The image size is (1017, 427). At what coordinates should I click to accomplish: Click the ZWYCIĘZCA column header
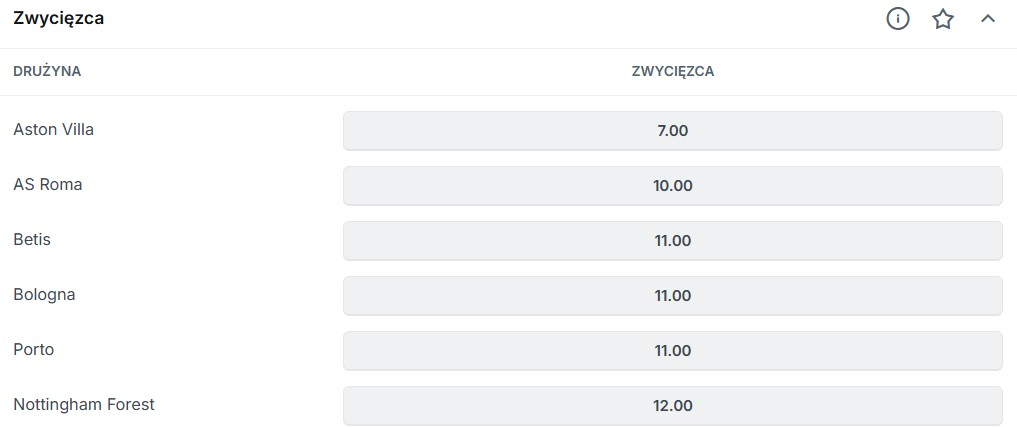(672, 71)
